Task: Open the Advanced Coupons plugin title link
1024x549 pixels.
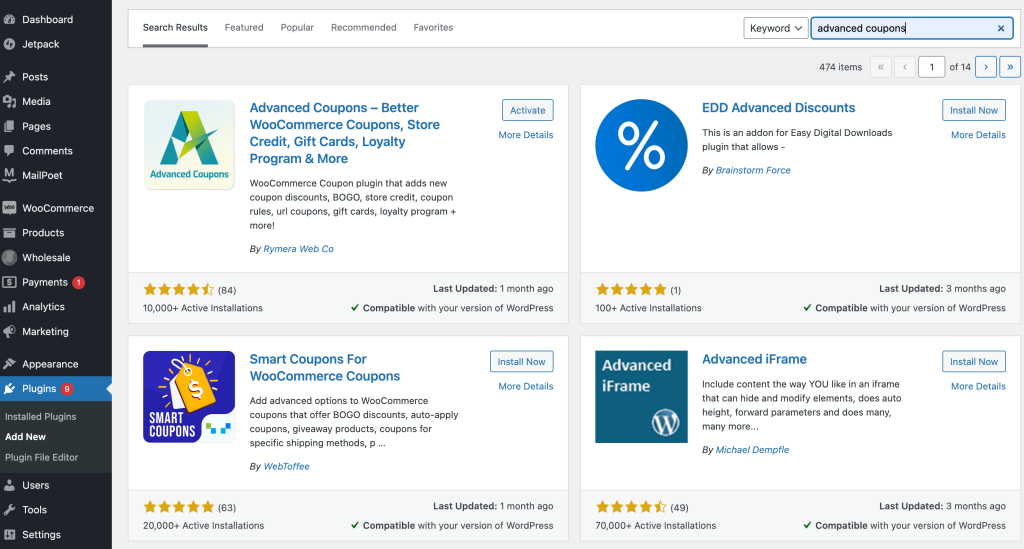Action: tap(345, 133)
